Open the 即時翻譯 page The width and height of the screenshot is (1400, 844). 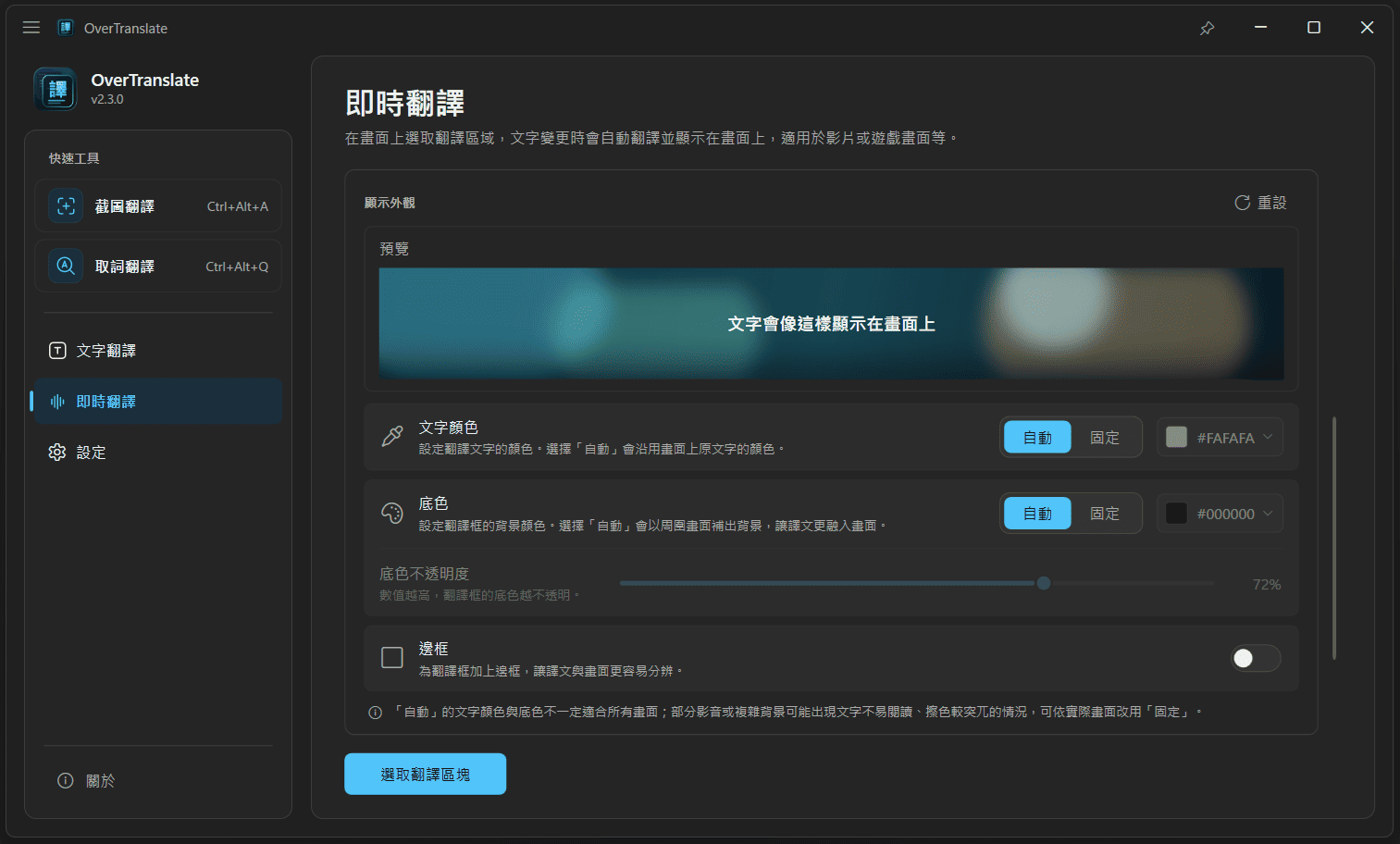pos(158,402)
